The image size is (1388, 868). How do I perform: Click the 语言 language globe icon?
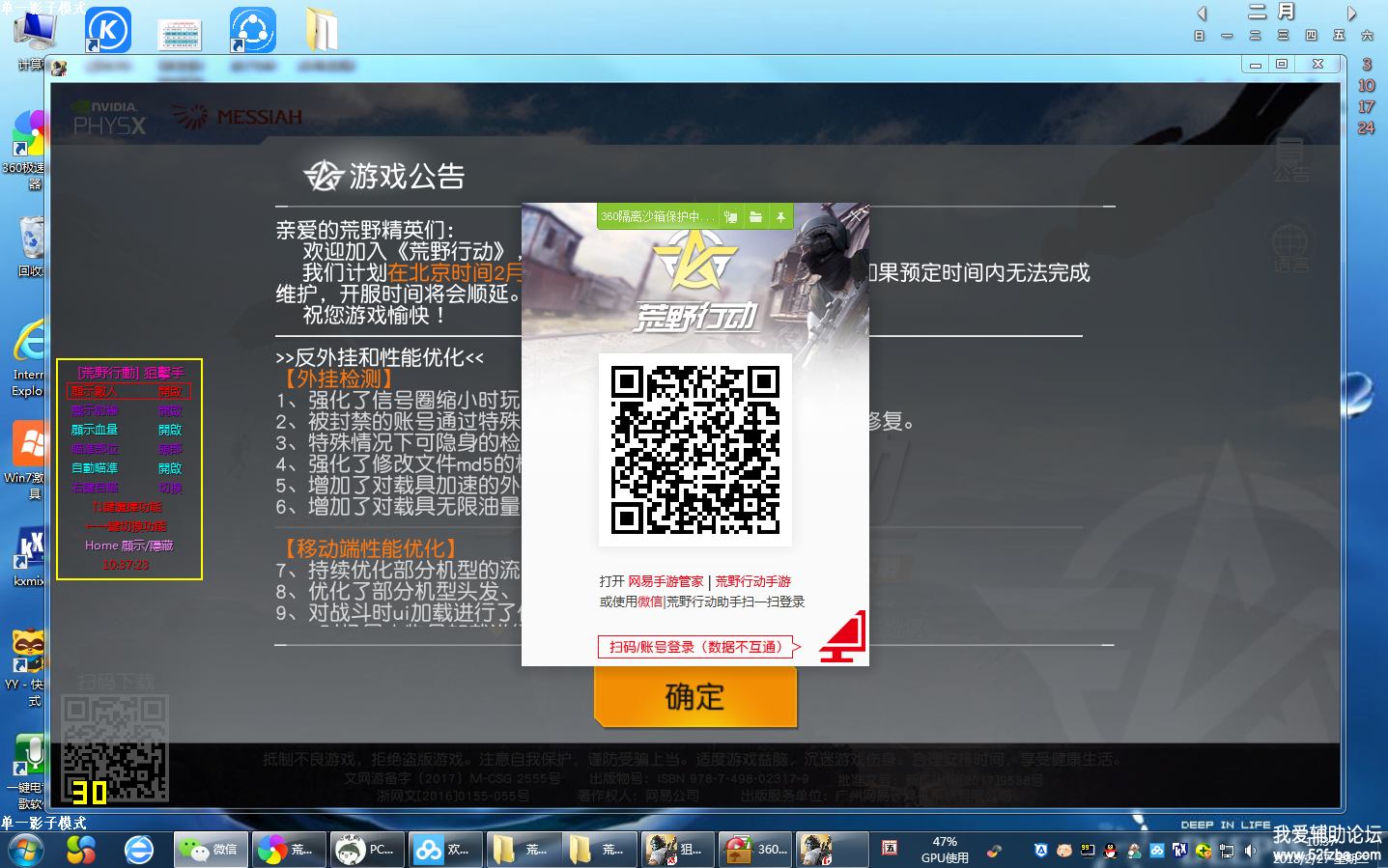click(x=1290, y=249)
